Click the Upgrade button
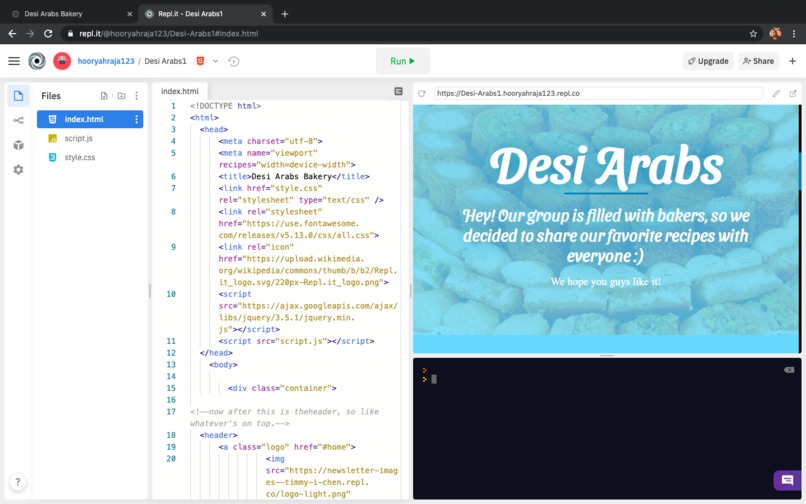806x504 pixels. (x=708, y=61)
